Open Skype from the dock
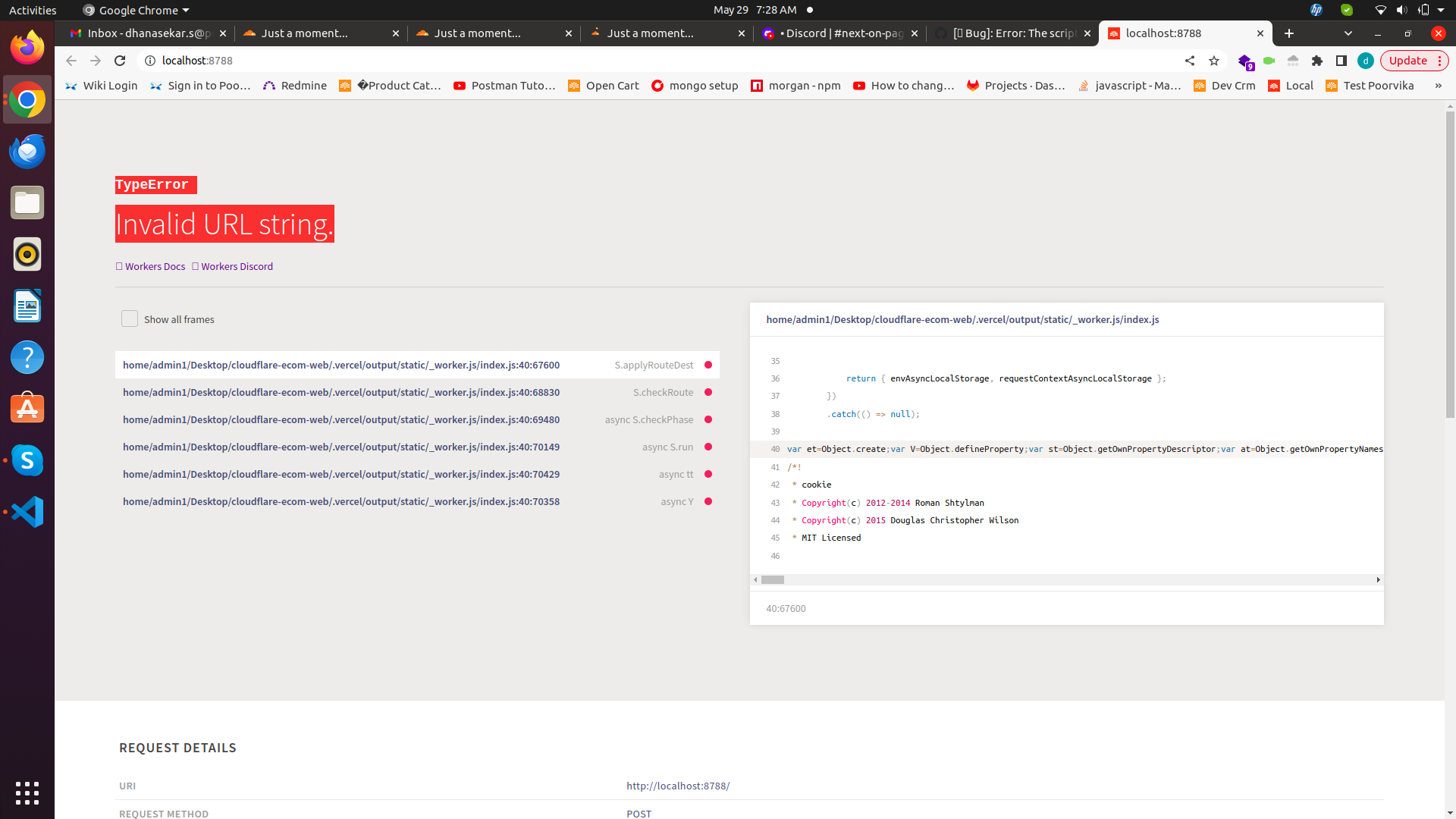1456x819 pixels. click(27, 460)
